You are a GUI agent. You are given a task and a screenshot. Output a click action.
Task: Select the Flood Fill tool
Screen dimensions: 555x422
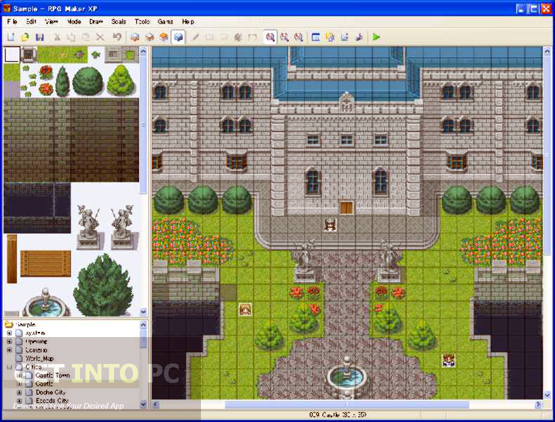pos(238,37)
